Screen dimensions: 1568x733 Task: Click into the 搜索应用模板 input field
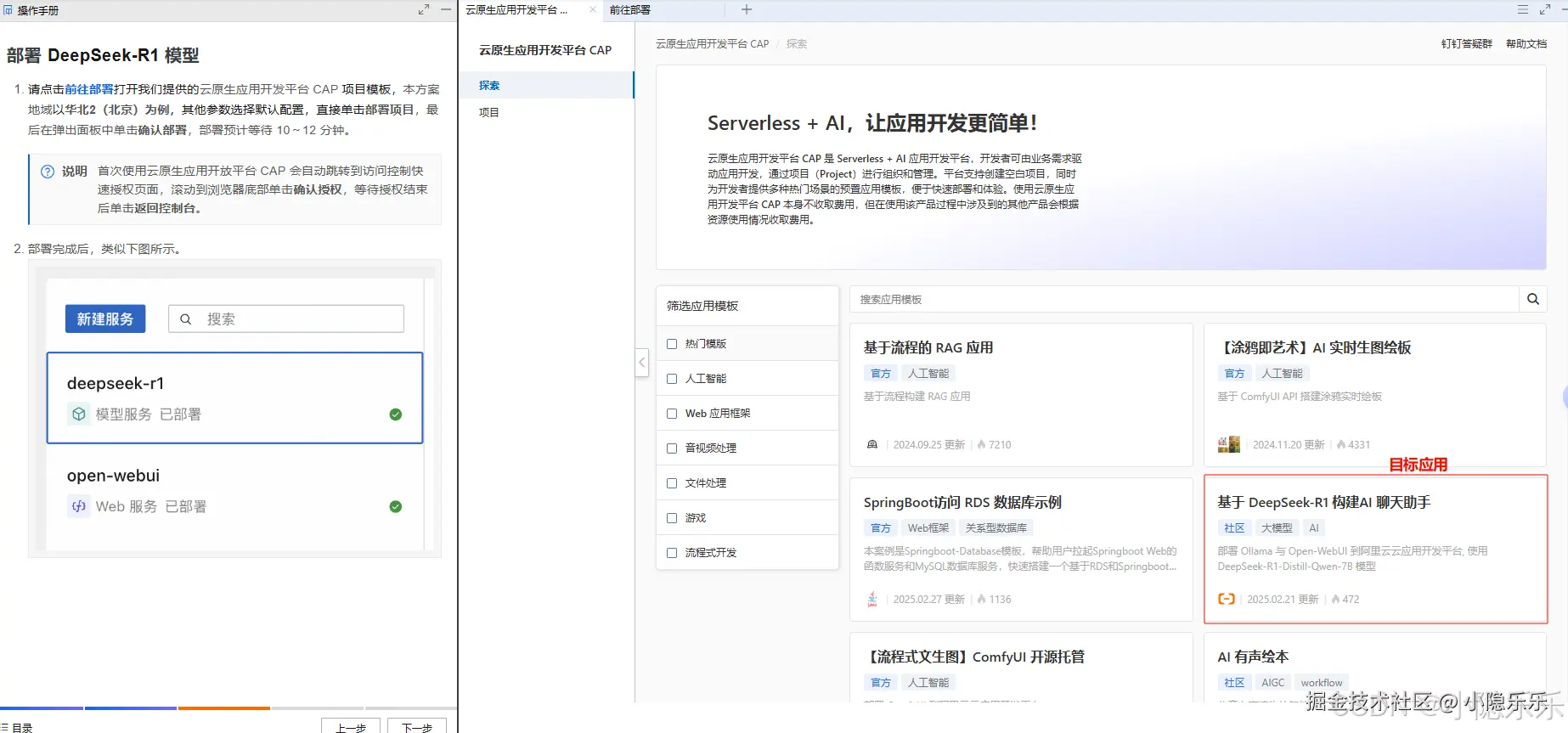tap(1184, 299)
